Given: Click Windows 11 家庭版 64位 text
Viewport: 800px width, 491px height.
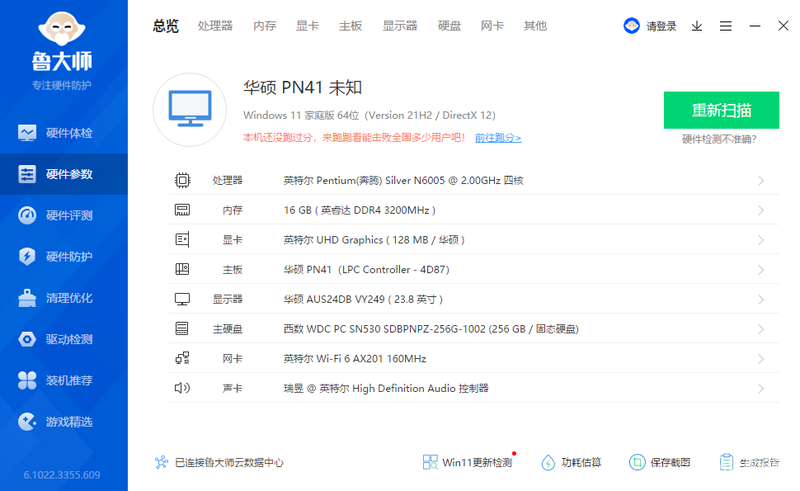Looking at the screenshot, I should point(369,115).
